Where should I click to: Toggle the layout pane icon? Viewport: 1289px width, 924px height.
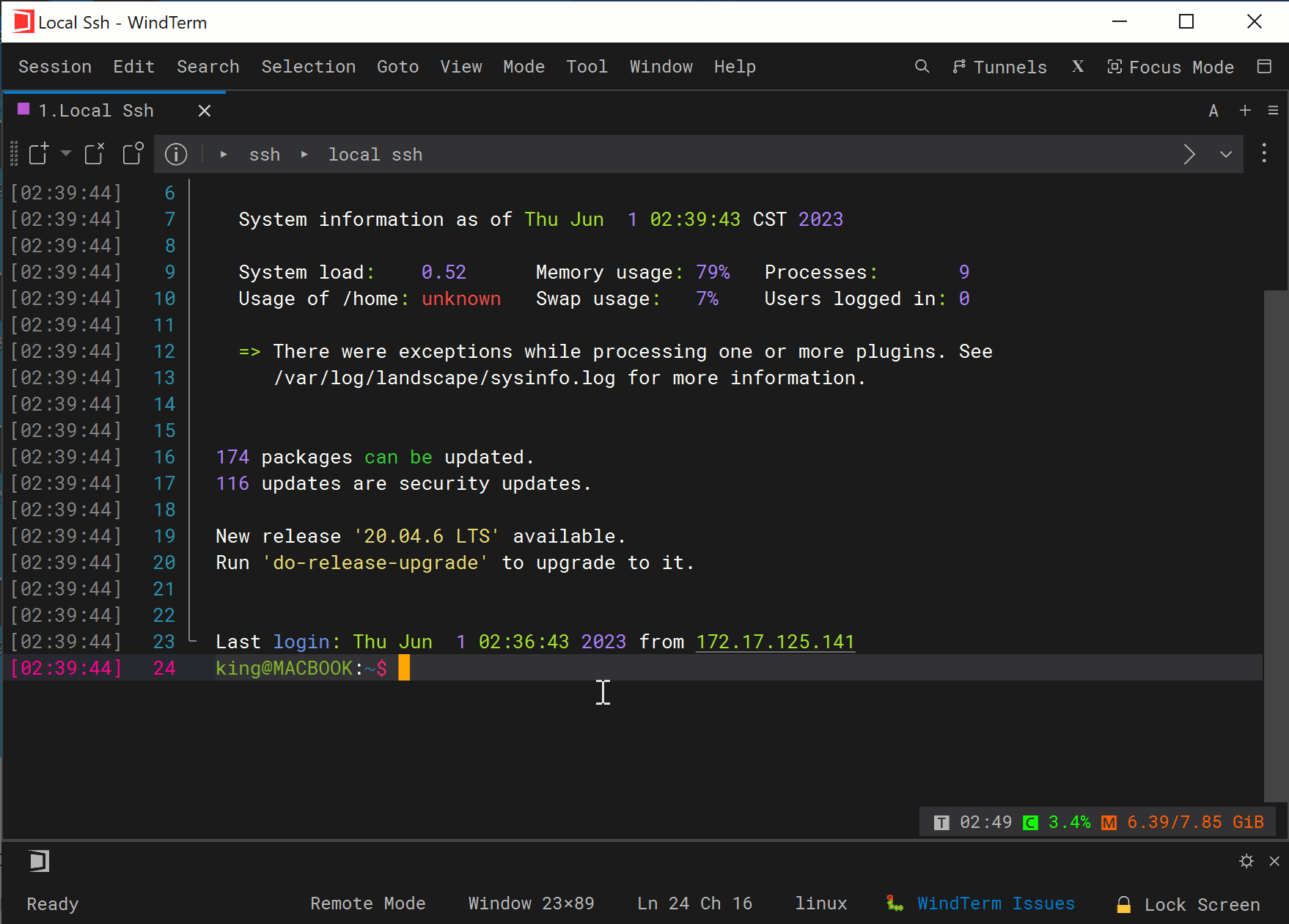[1264, 67]
